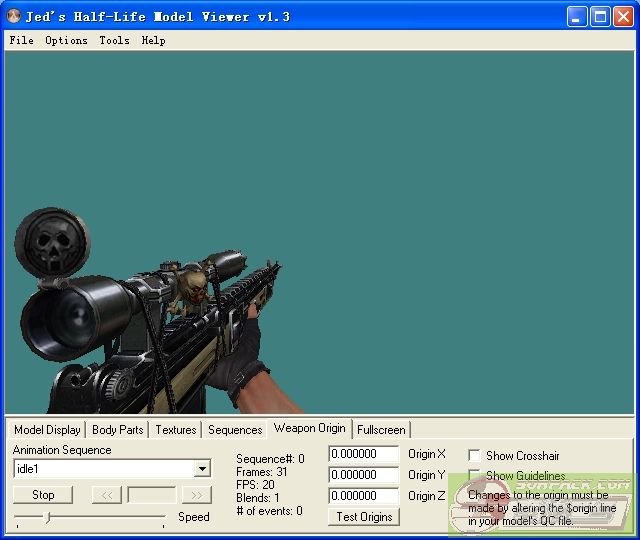The width and height of the screenshot is (640, 540).
Task: Open the File menu
Action: pyautogui.click(x=21, y=40)
